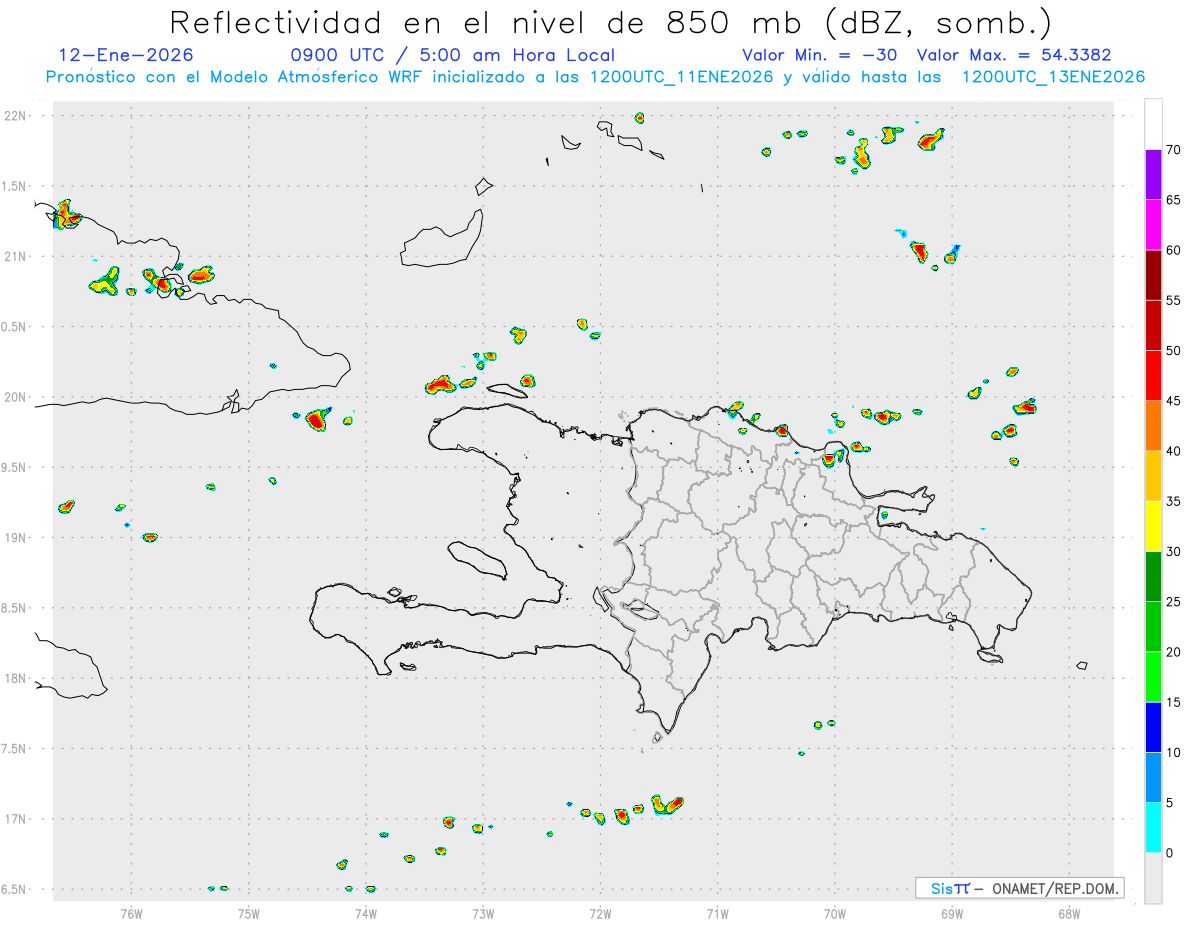Click the purple colorbar band between 65 and 70
This screenshot has height=927, width=1200.
pos(1153,175)
